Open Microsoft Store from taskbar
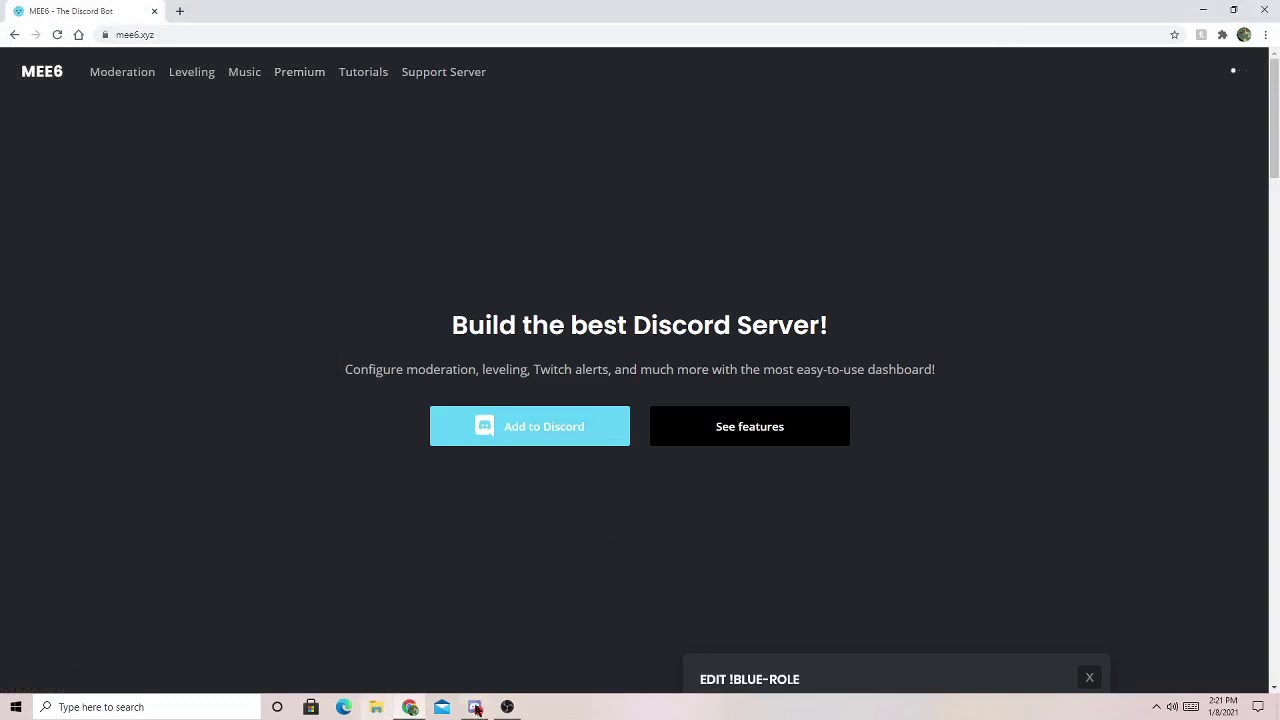 point(311,707)
